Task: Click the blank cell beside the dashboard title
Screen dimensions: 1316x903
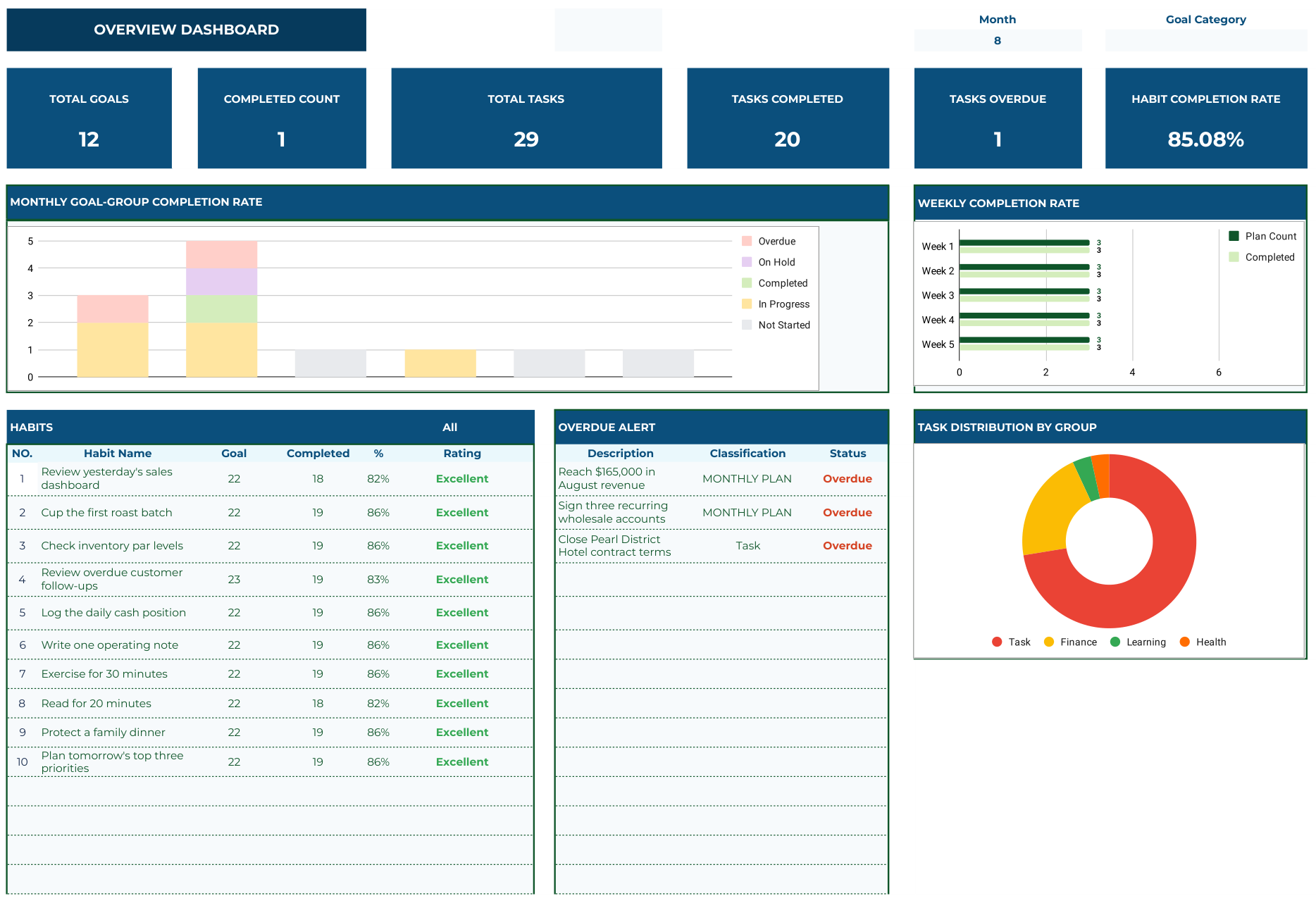Action: pyautogui.click(x=608, y=30)
